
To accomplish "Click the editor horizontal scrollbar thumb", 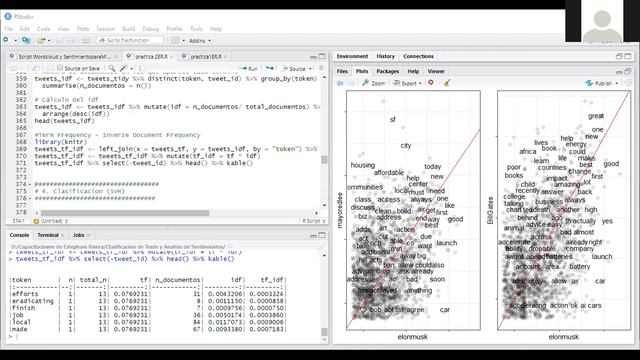I will point(125,213).
